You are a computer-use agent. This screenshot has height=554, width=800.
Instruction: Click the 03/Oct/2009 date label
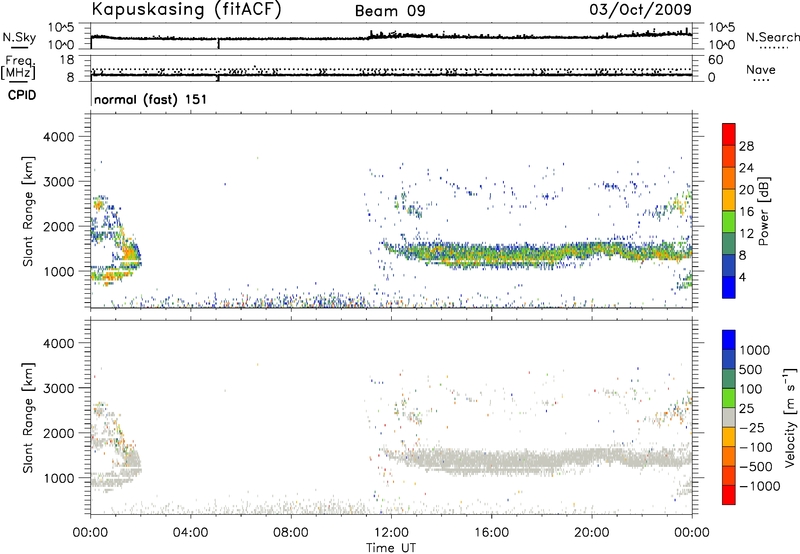pyautogui.click(x=641, y=9)
